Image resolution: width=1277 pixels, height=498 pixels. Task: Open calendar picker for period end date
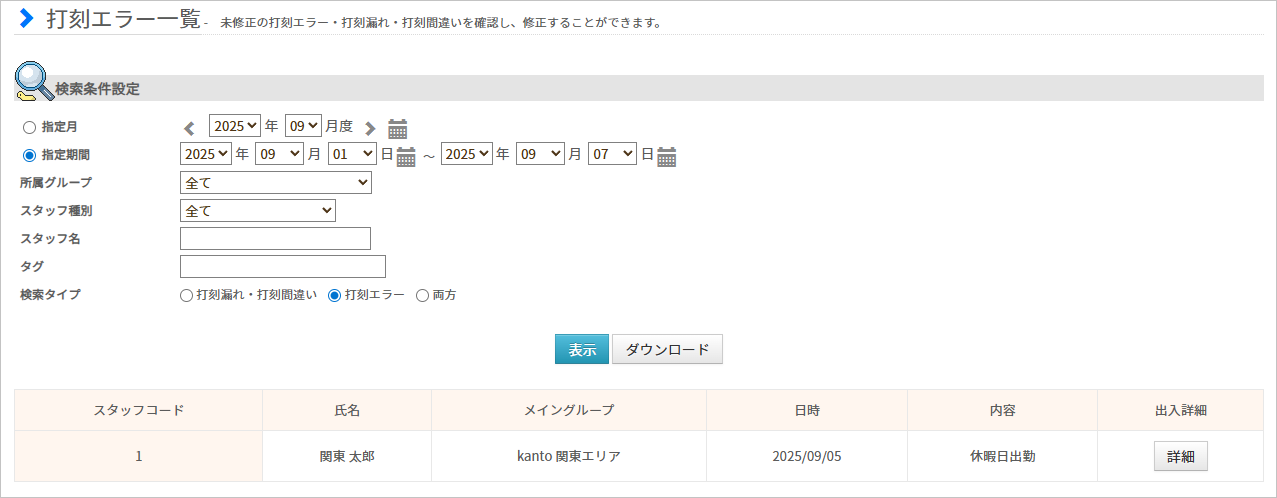(667, 156)
